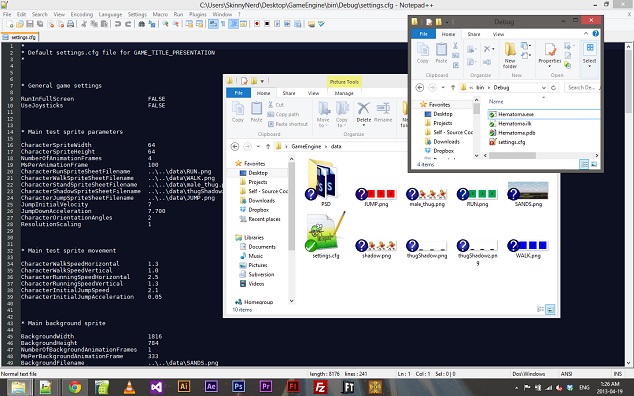Toggle Word wrap in Notepad++ toolbar

click(213, 24)
